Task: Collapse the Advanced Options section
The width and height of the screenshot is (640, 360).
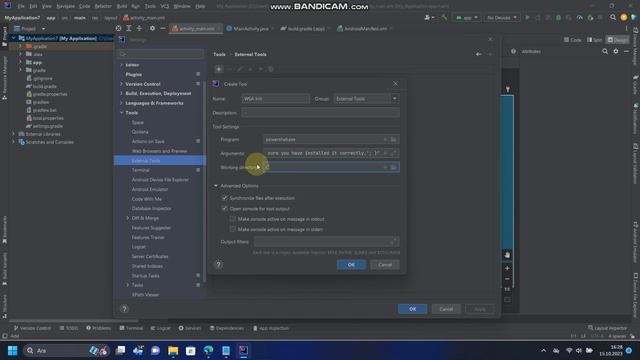Action: (x=216, y=186)
